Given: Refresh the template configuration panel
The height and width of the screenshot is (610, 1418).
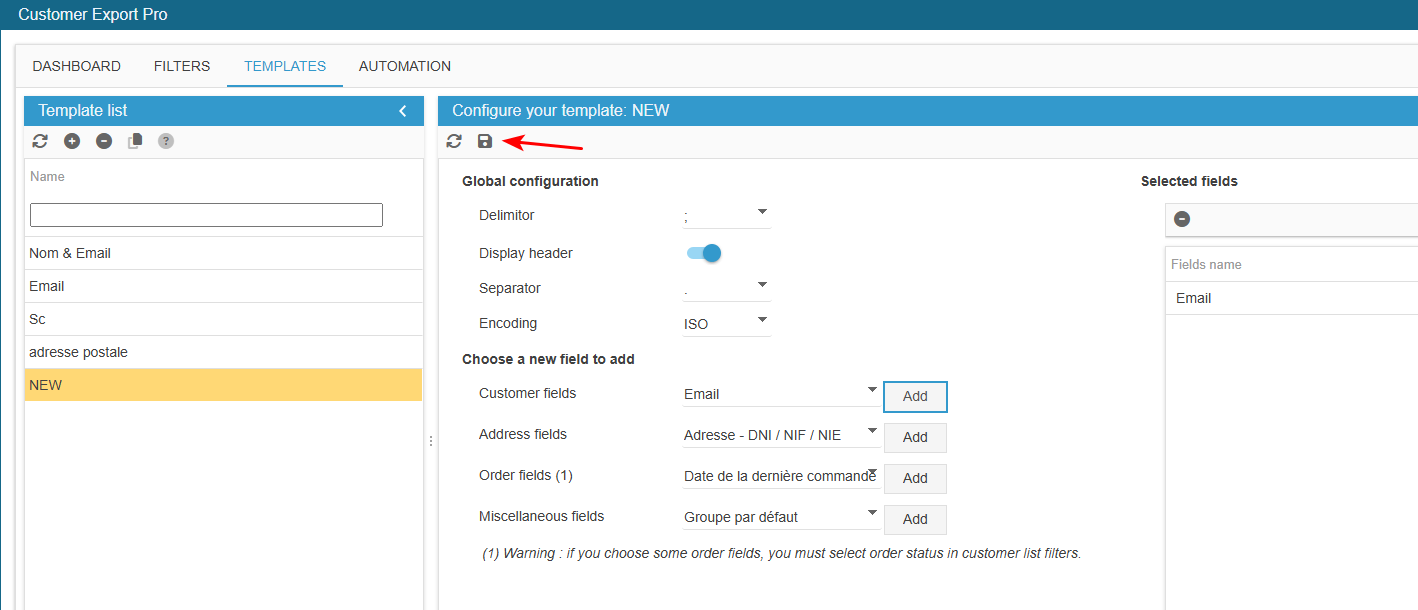Looking at the screenshot, I should click(x=454, y=141).
